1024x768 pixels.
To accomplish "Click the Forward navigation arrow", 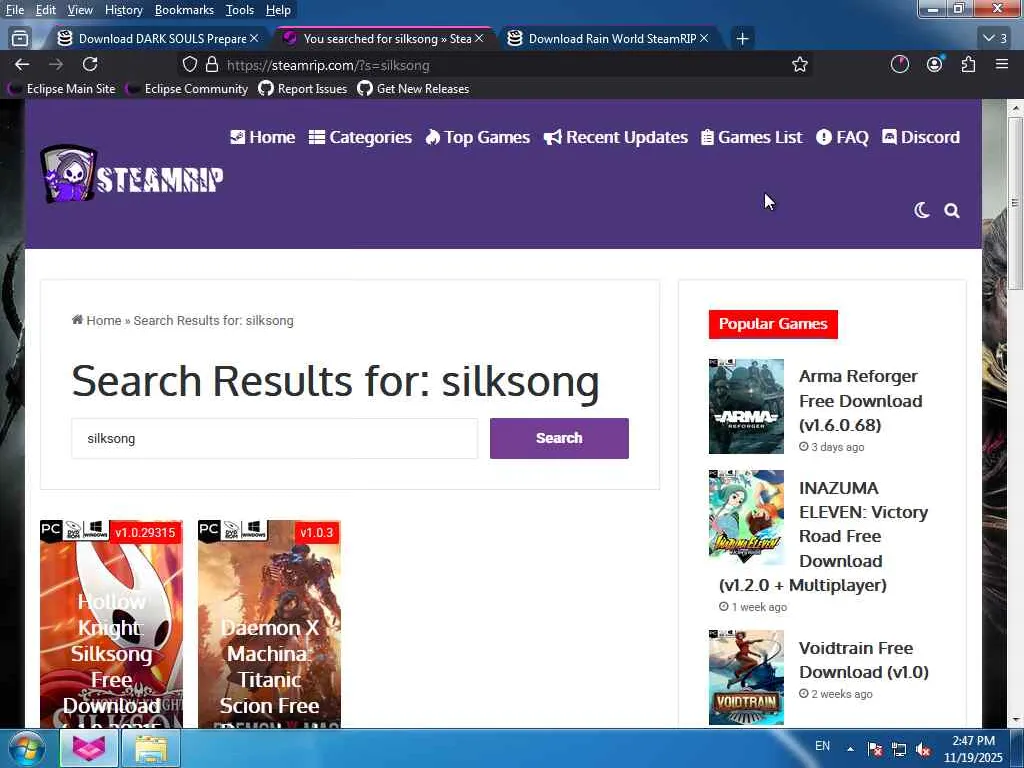I will (x=56, y=65).
